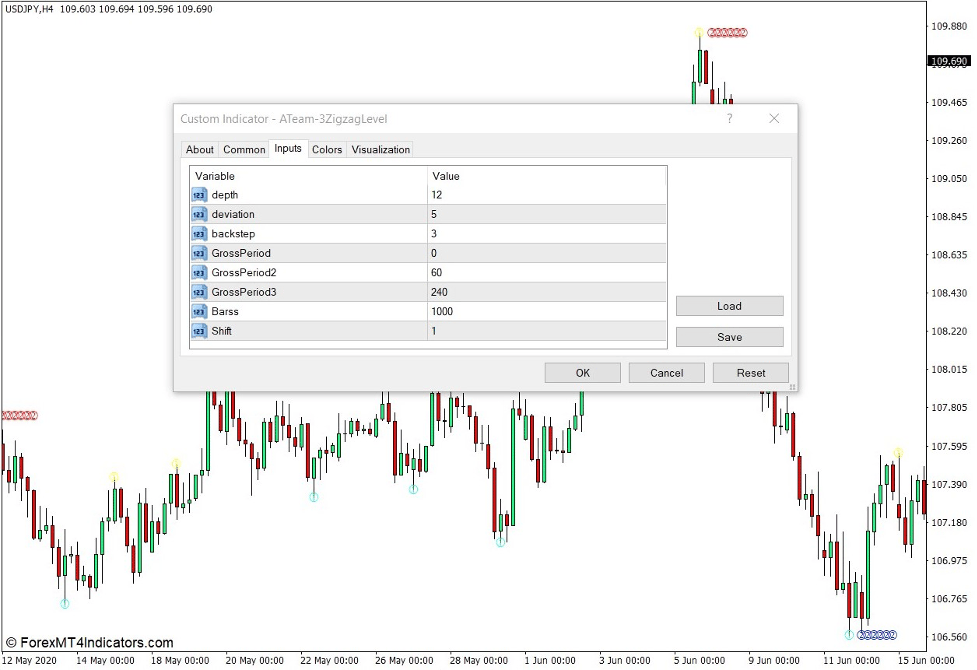
Task: Load saved input settings
Action: click(x=729, y=306)
